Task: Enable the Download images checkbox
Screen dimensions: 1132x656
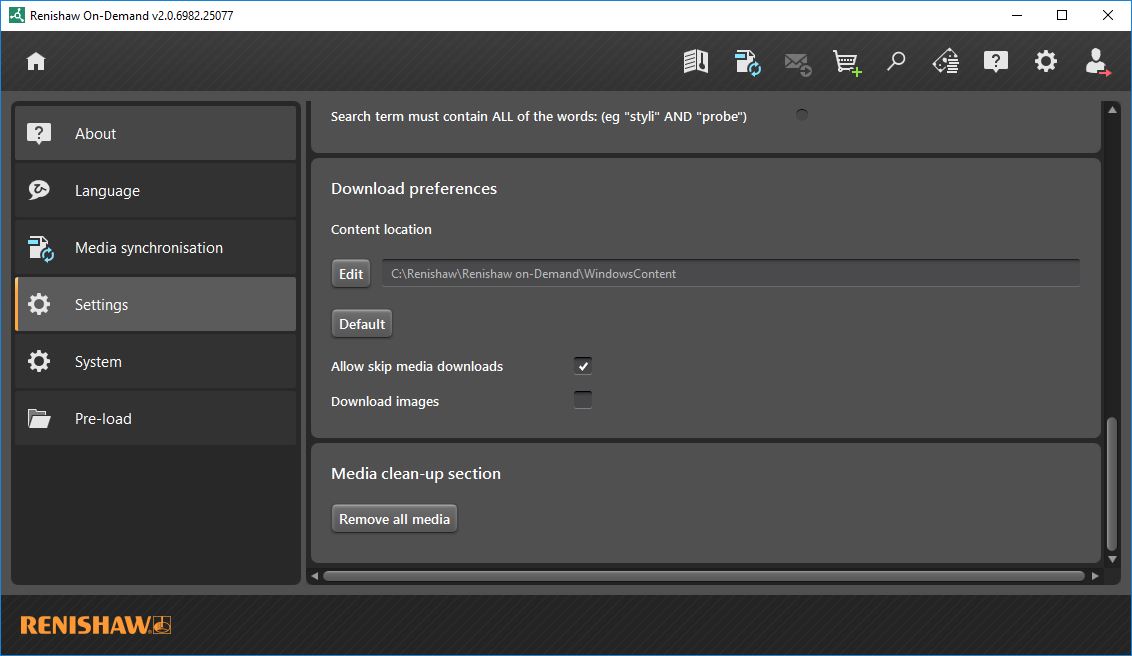Action: (583, 401)
